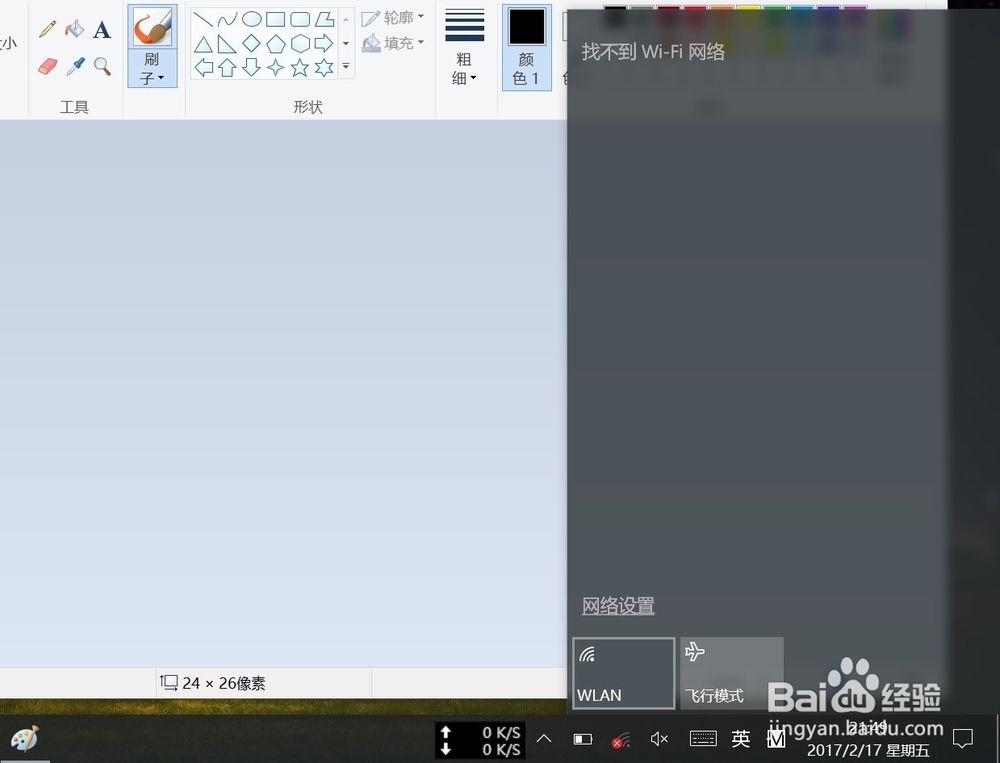Screen dimensions: 1000x763
Task: Choose the Hexagon shape
Action: pos(300,44)
